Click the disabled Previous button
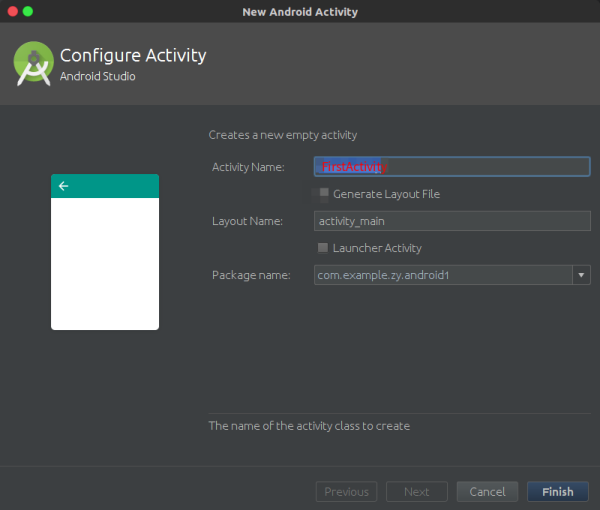 pos(346,491)
